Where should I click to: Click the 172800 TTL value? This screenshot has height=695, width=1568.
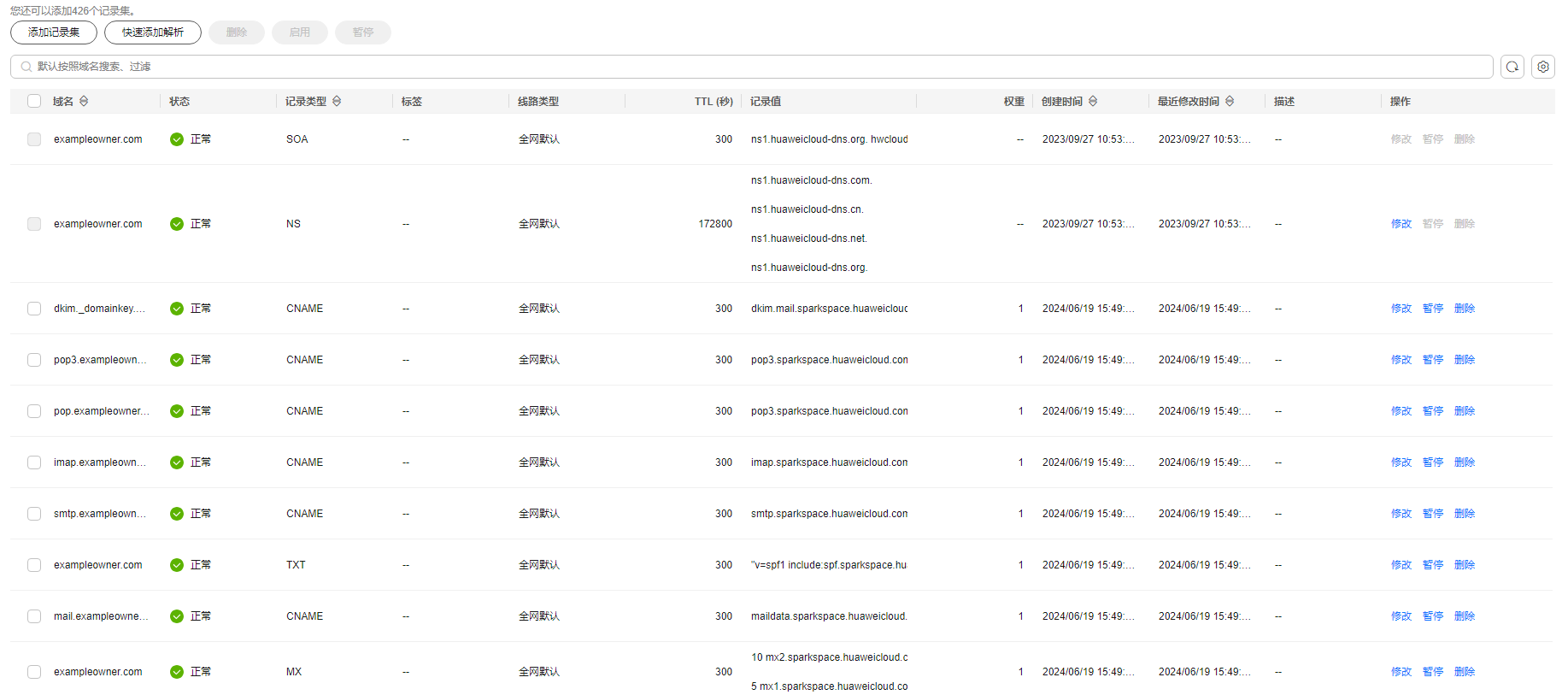(x=715, y=224)
